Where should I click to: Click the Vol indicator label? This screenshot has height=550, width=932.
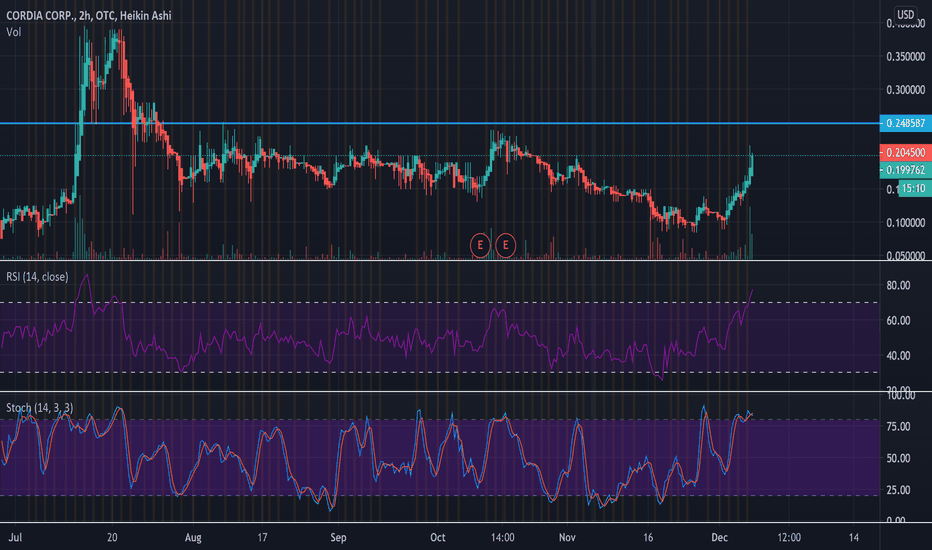pos(14,32)
